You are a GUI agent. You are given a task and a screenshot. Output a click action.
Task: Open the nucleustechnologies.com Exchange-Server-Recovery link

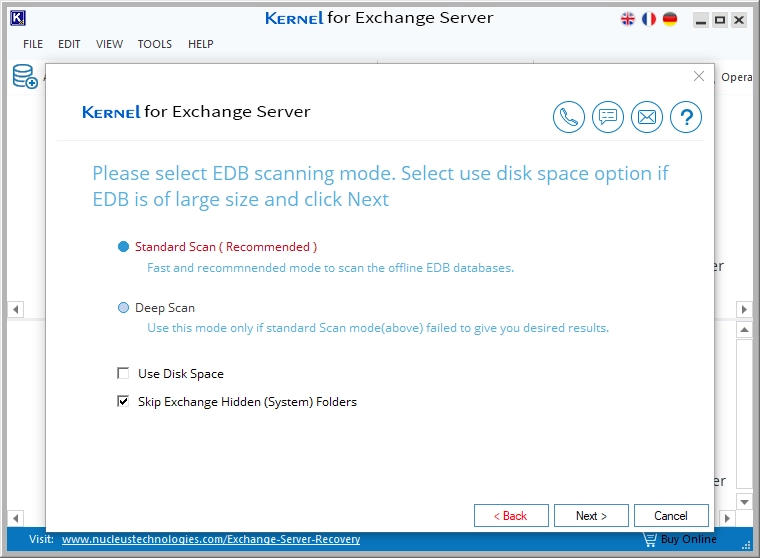(211, 539)
